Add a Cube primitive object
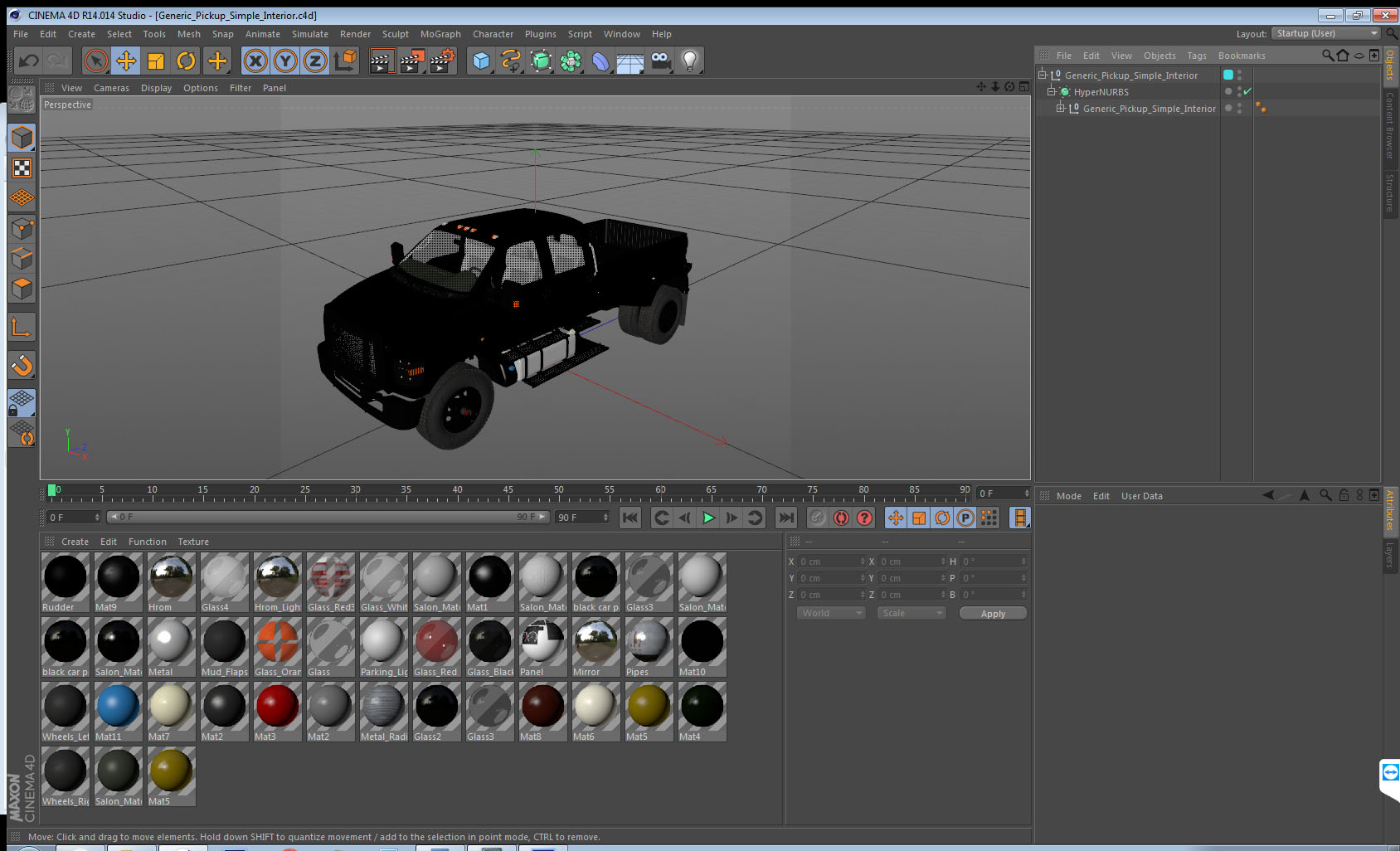This screenshot has width=1400, height=851. (481, 61)
